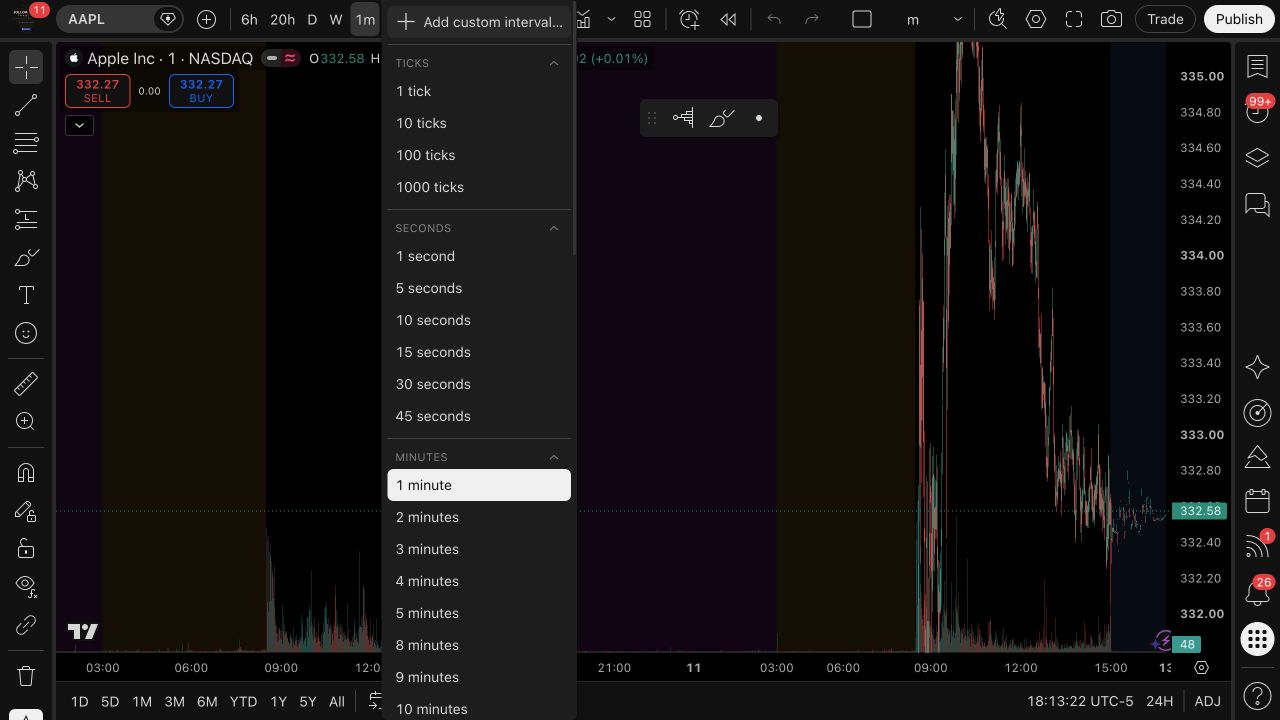Choose the 100 ticks interval

pos(479,155)
